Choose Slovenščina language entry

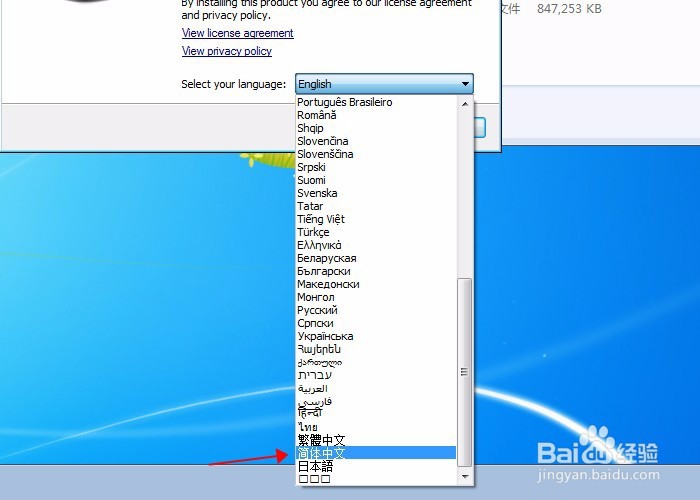(376, 154)
